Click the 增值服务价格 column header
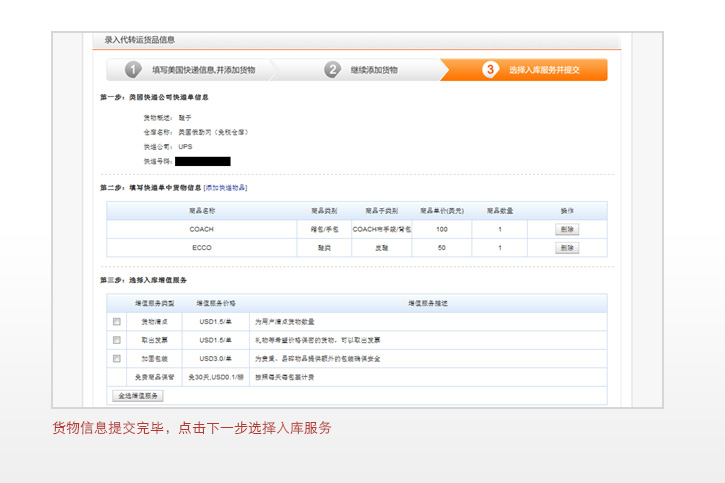The image size is (725, 483). click(x=216, y=302)
